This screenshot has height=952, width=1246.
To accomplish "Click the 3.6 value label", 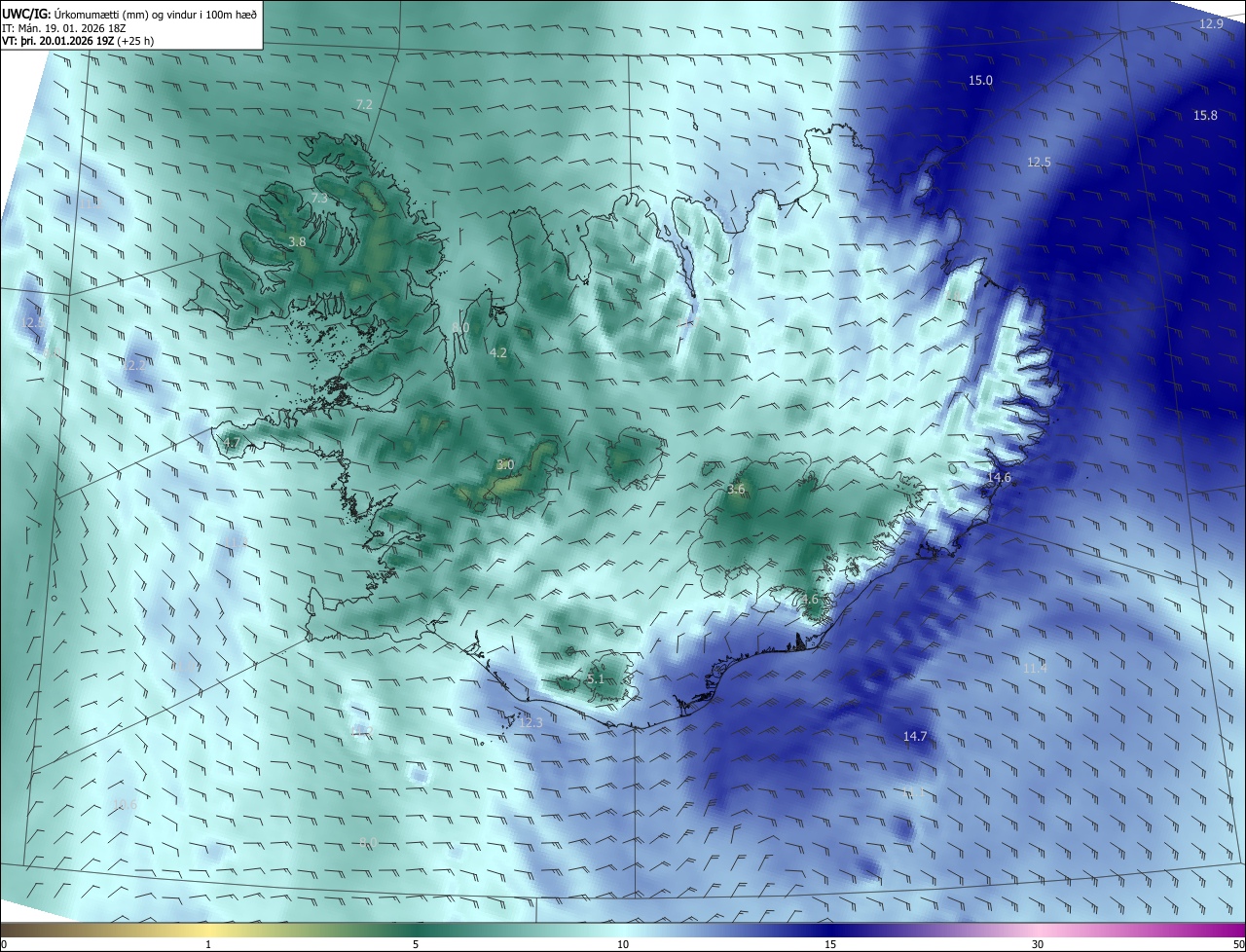I will pos(736,490).
